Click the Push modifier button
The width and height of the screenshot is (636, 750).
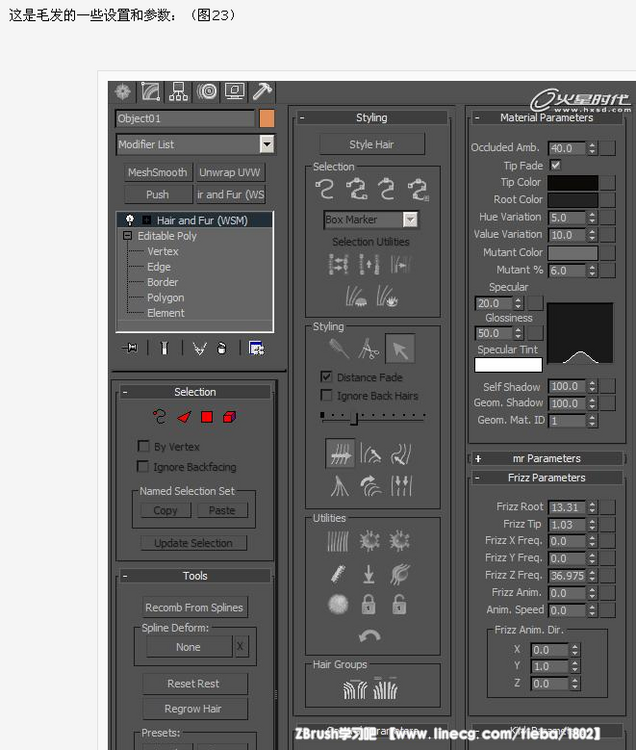(x=158, y=195)
